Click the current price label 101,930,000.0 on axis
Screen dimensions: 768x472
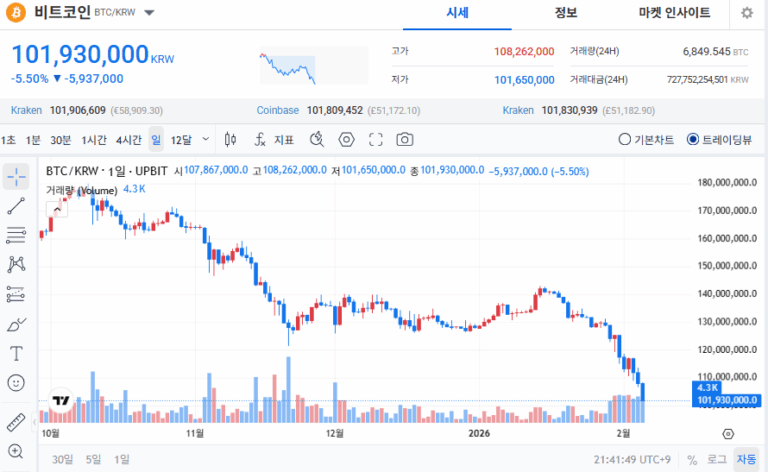pos(727,401)
